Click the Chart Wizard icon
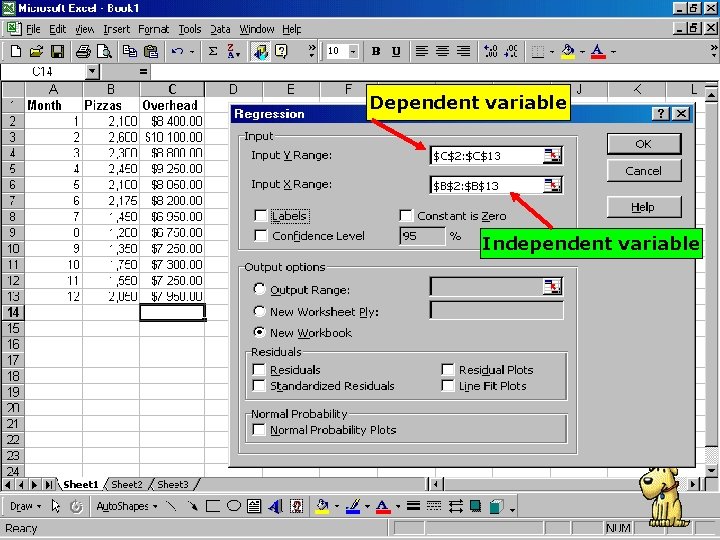This screenshot has width=720, height=540. (x=260, y=51)
